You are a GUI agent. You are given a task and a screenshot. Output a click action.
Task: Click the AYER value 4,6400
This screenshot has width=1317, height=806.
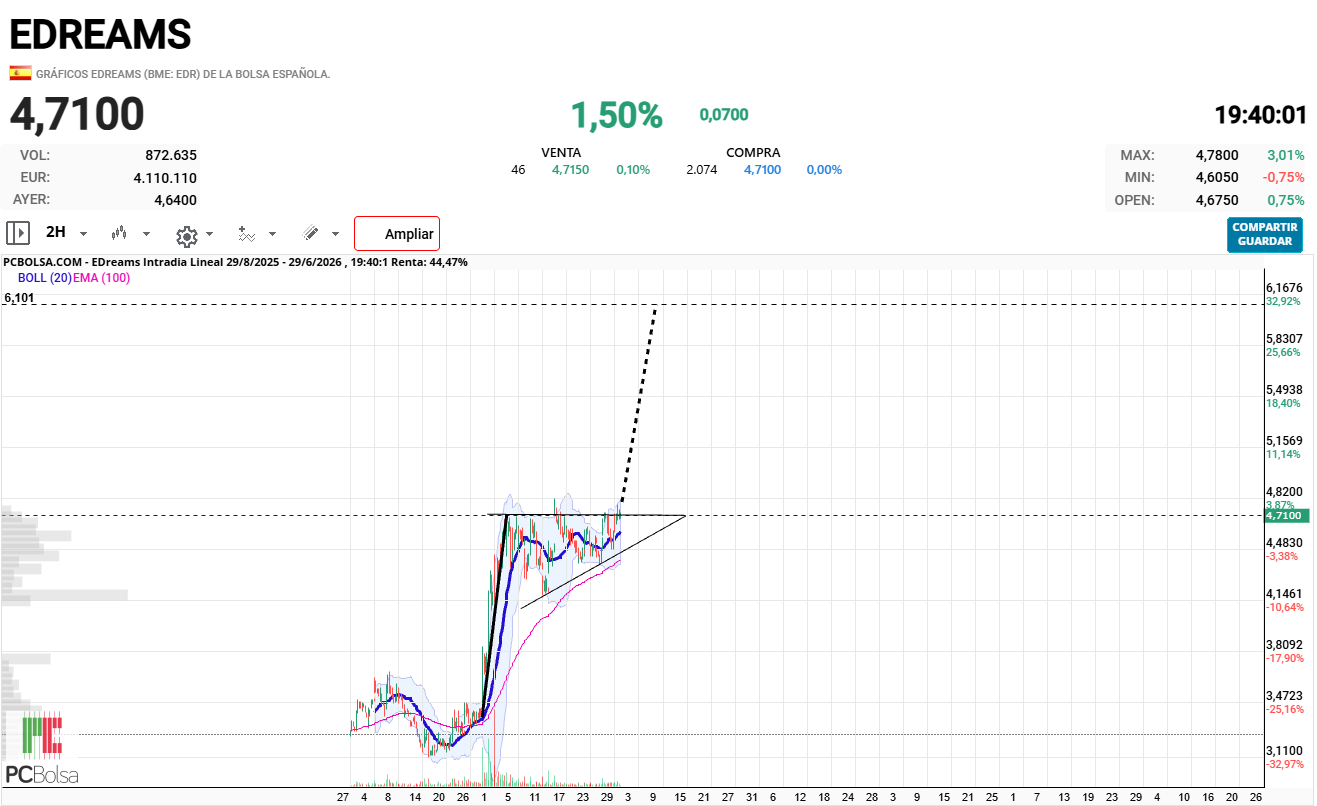175,200
